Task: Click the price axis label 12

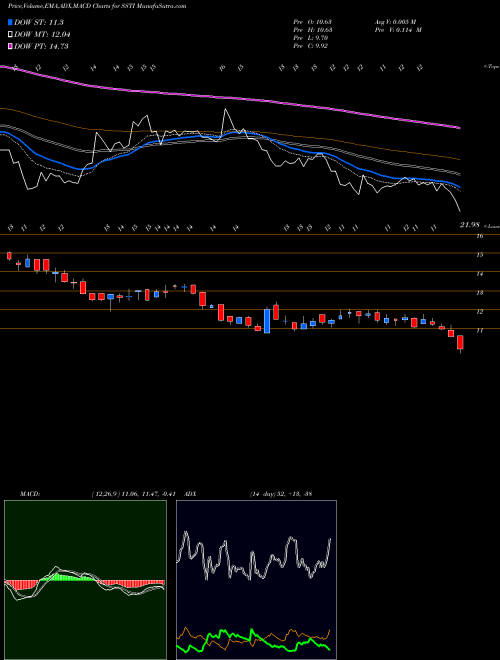Action: tap(480, 311)
